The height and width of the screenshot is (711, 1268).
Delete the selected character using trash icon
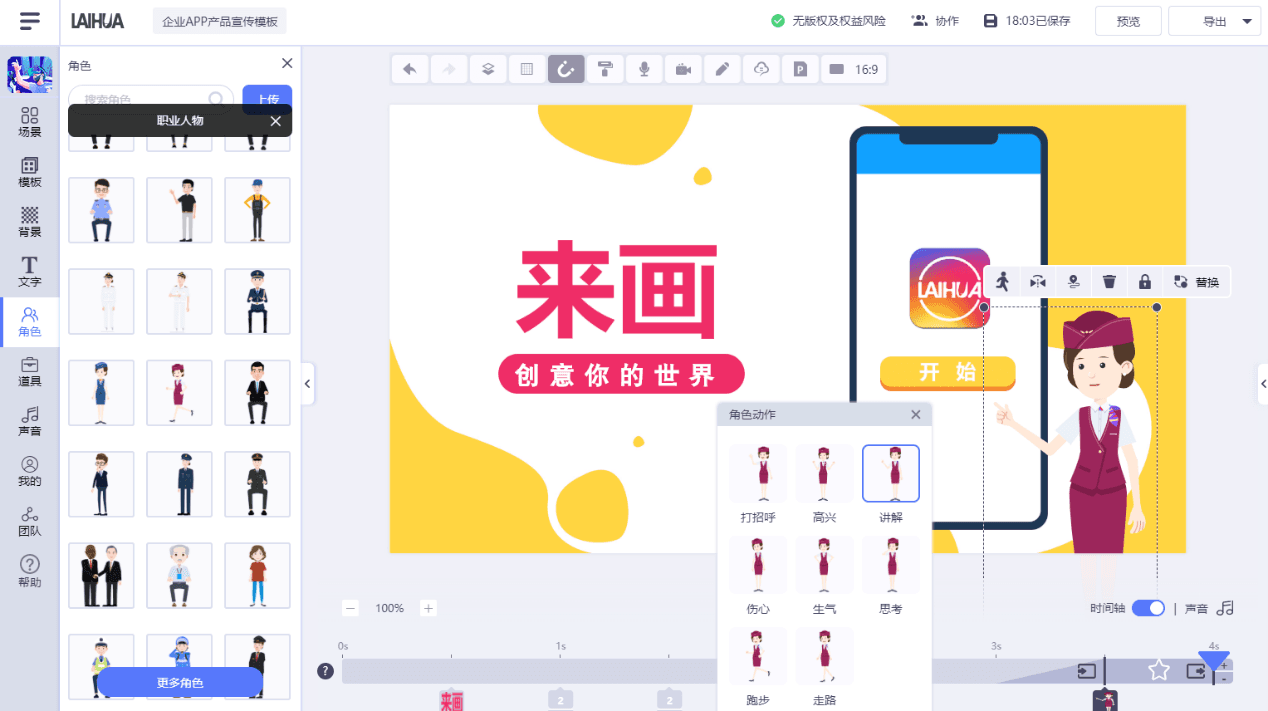click(x=1109, y=281)
